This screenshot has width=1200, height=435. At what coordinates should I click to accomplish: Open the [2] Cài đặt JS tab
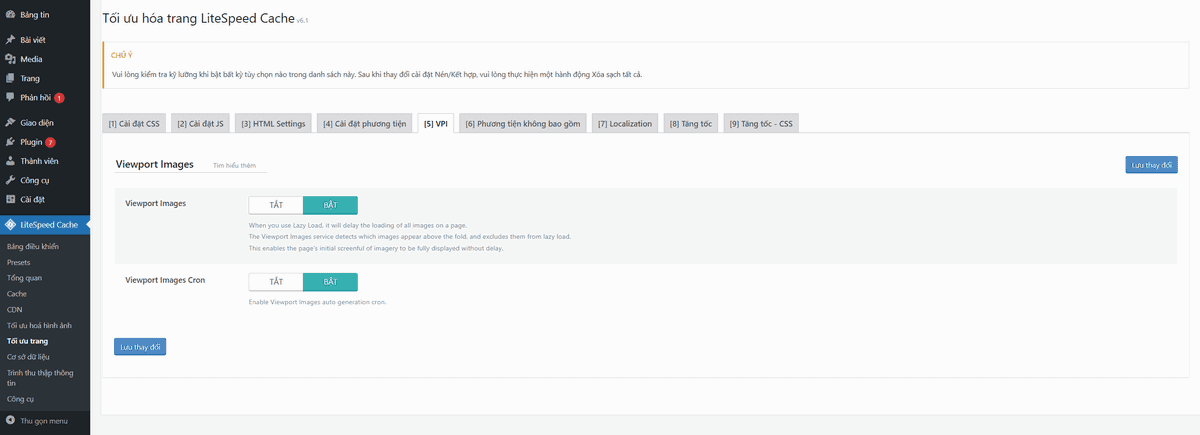pos(200,124)
